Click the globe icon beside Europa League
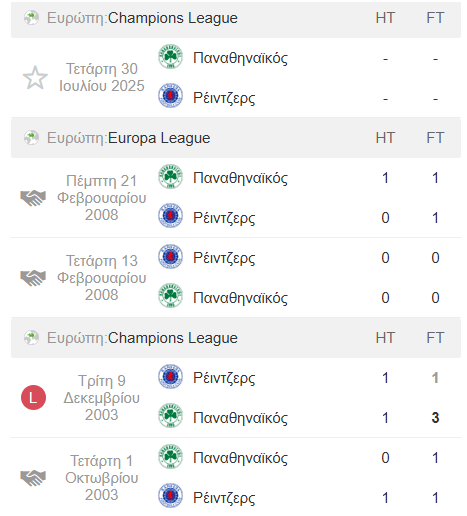This screenshot has height=516, width=467. point(32,138)
